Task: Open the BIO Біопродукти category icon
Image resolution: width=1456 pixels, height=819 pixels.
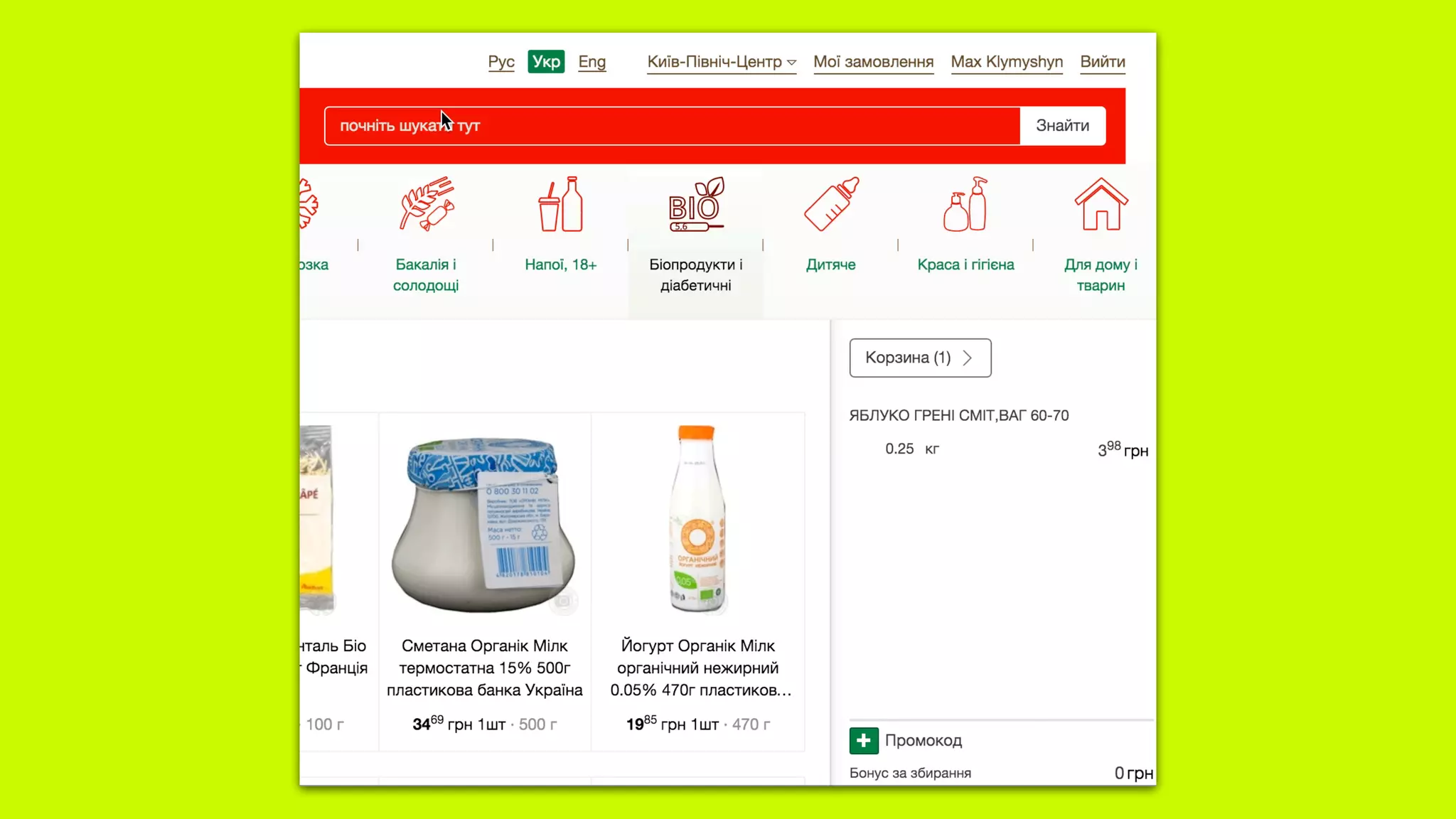Action: [x=696, y=204]
